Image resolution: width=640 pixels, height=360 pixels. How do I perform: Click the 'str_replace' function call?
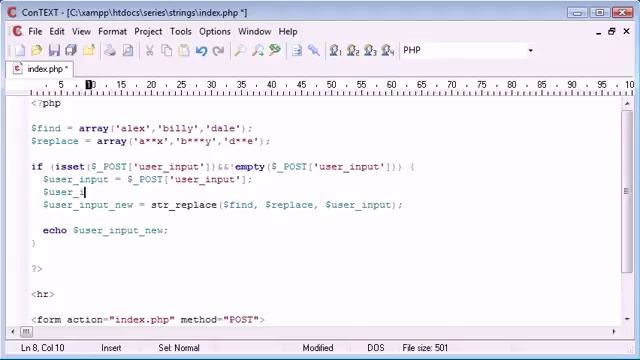tap(184, 205)
